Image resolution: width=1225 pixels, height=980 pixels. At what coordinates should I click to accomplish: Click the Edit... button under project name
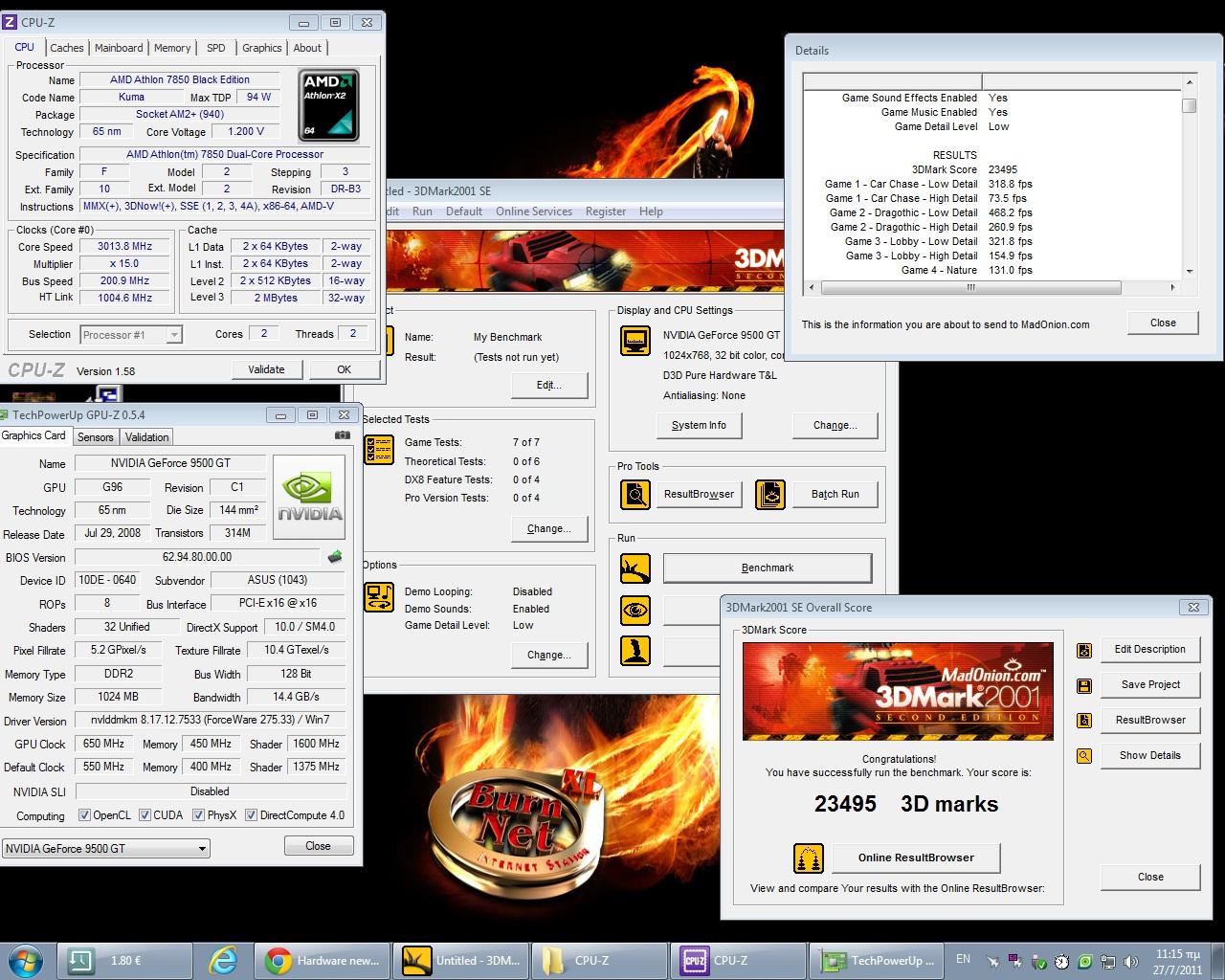(548, 385)
